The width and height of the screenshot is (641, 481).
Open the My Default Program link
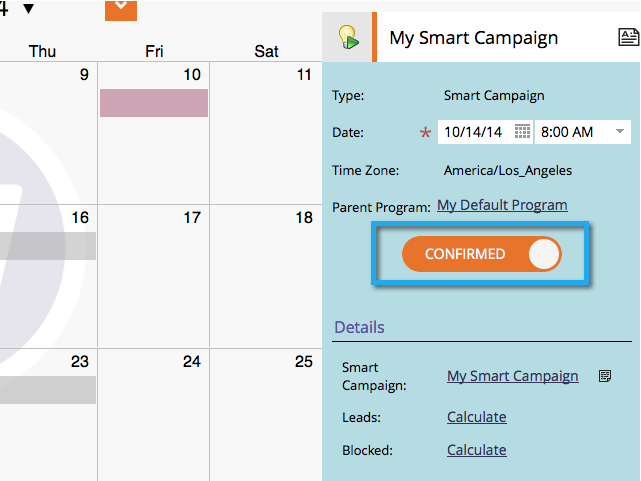coord(502,205)
